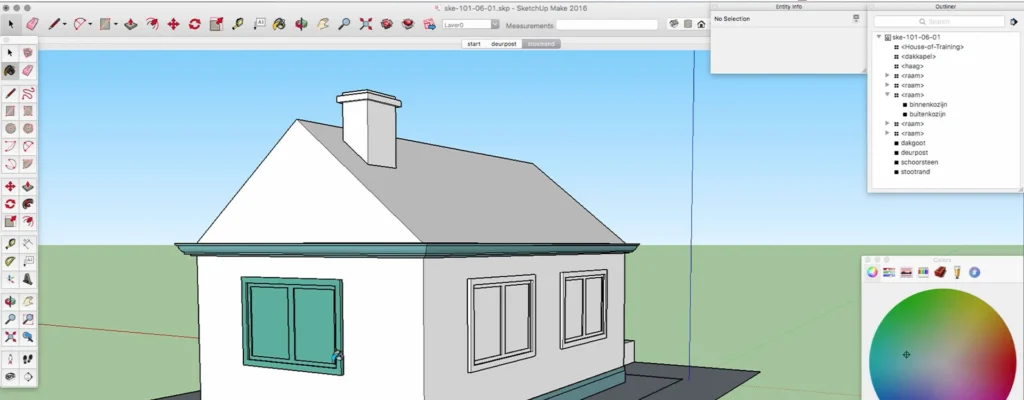Select schoorsteen in the Outliner
This screenshot has height=400, width=1024.
[x=919, y=162]
